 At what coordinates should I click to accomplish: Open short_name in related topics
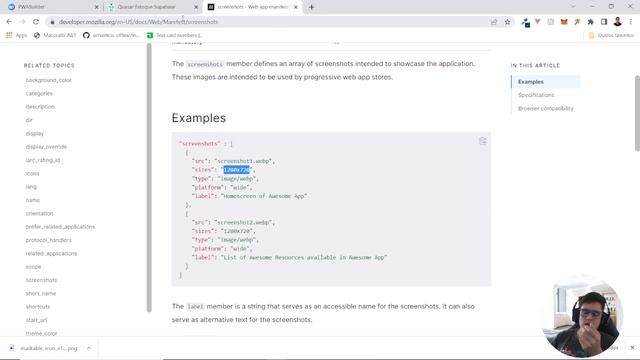41,293
